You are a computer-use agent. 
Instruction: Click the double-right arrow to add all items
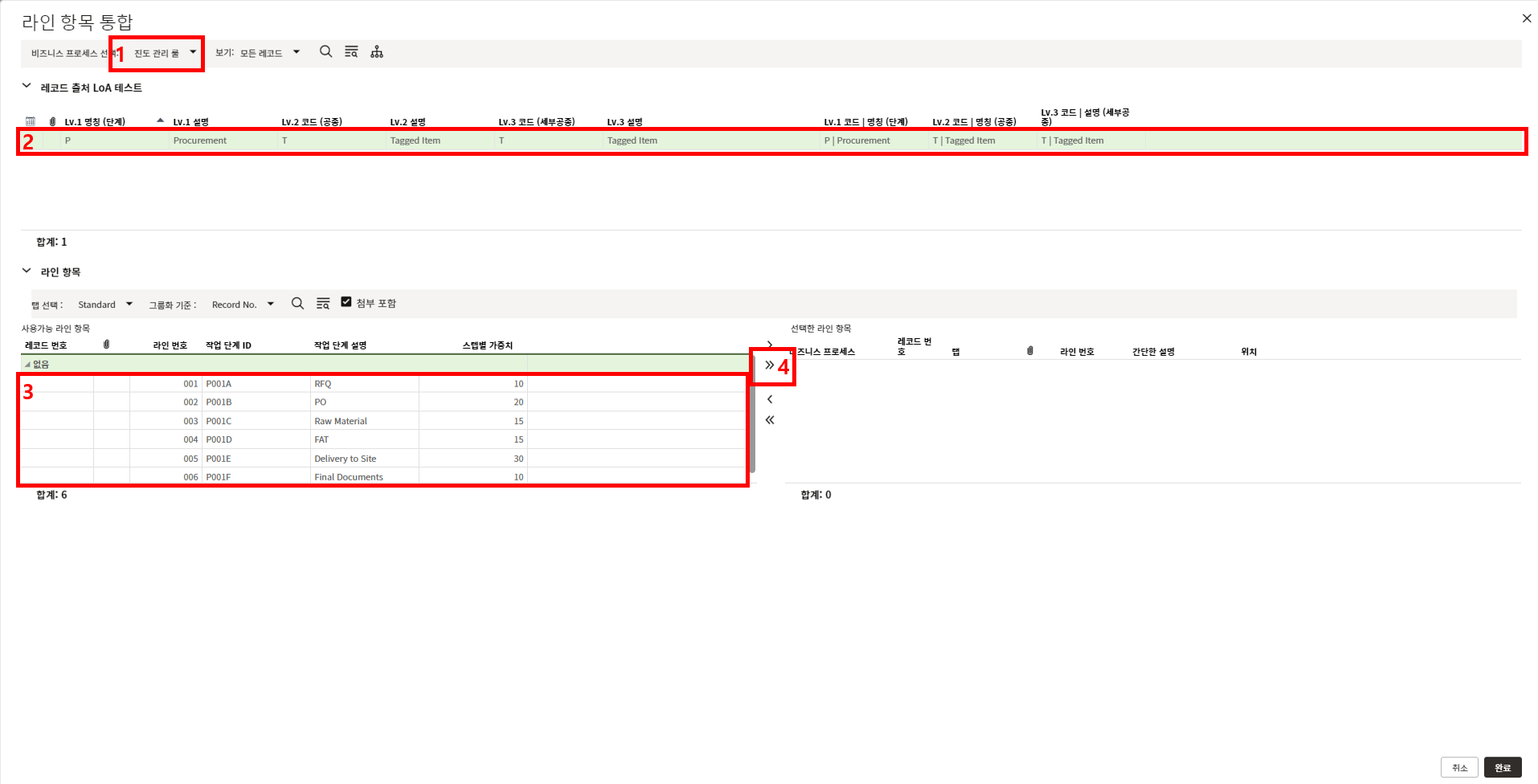[769, 365]
